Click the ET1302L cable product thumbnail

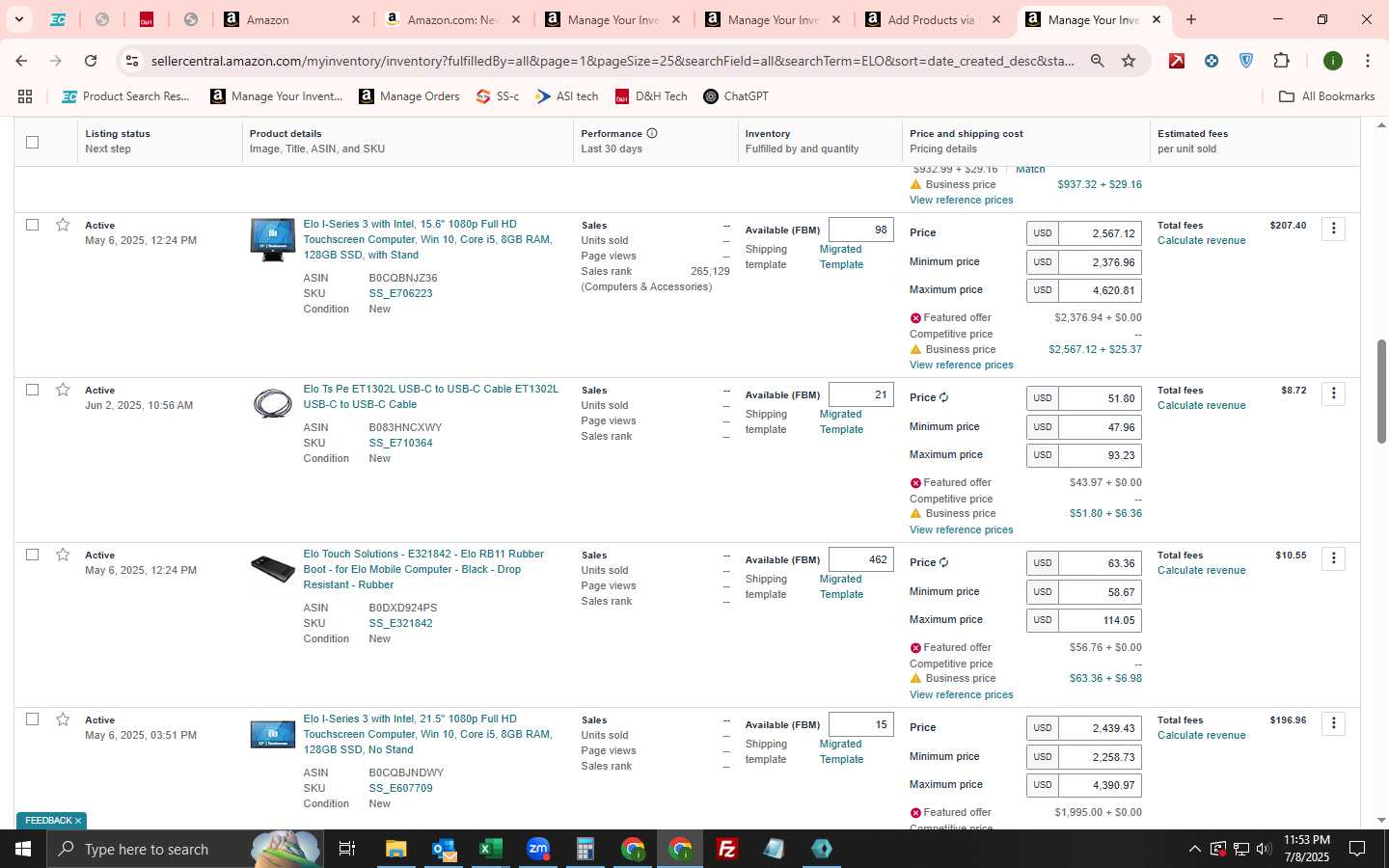click(273, 403)
